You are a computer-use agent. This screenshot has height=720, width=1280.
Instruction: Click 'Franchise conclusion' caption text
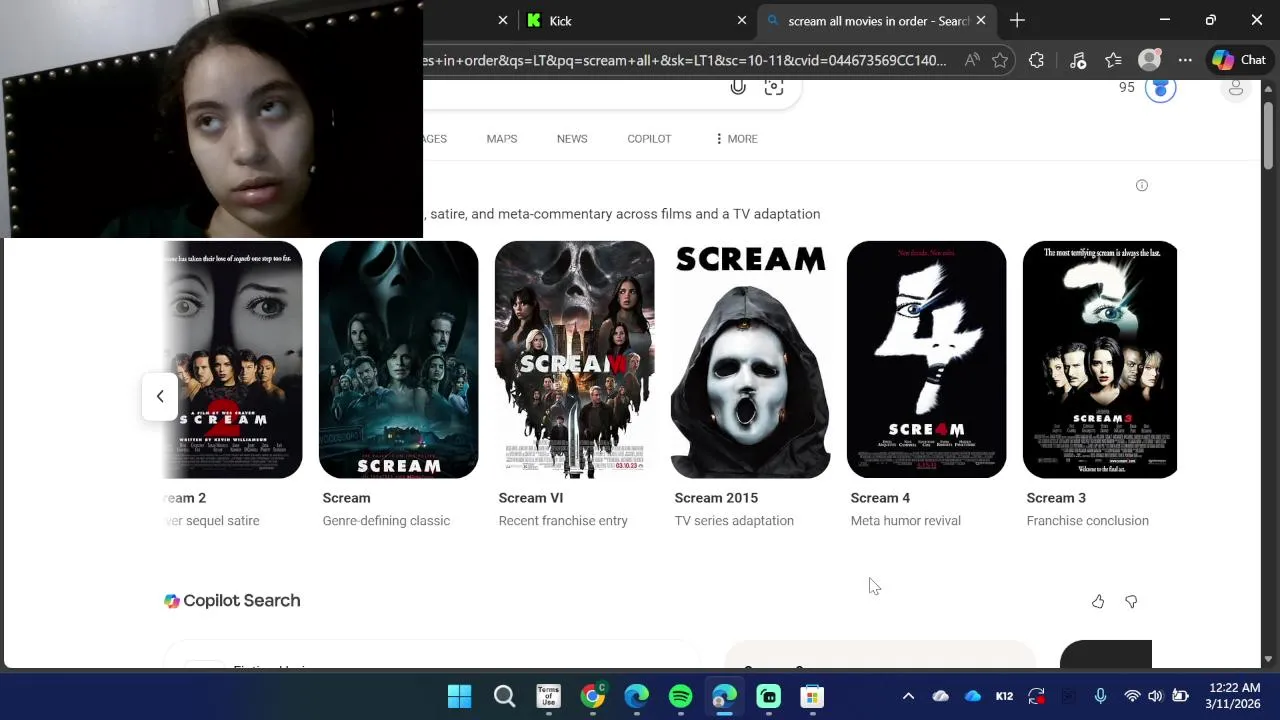click(x=1087, y=521)
